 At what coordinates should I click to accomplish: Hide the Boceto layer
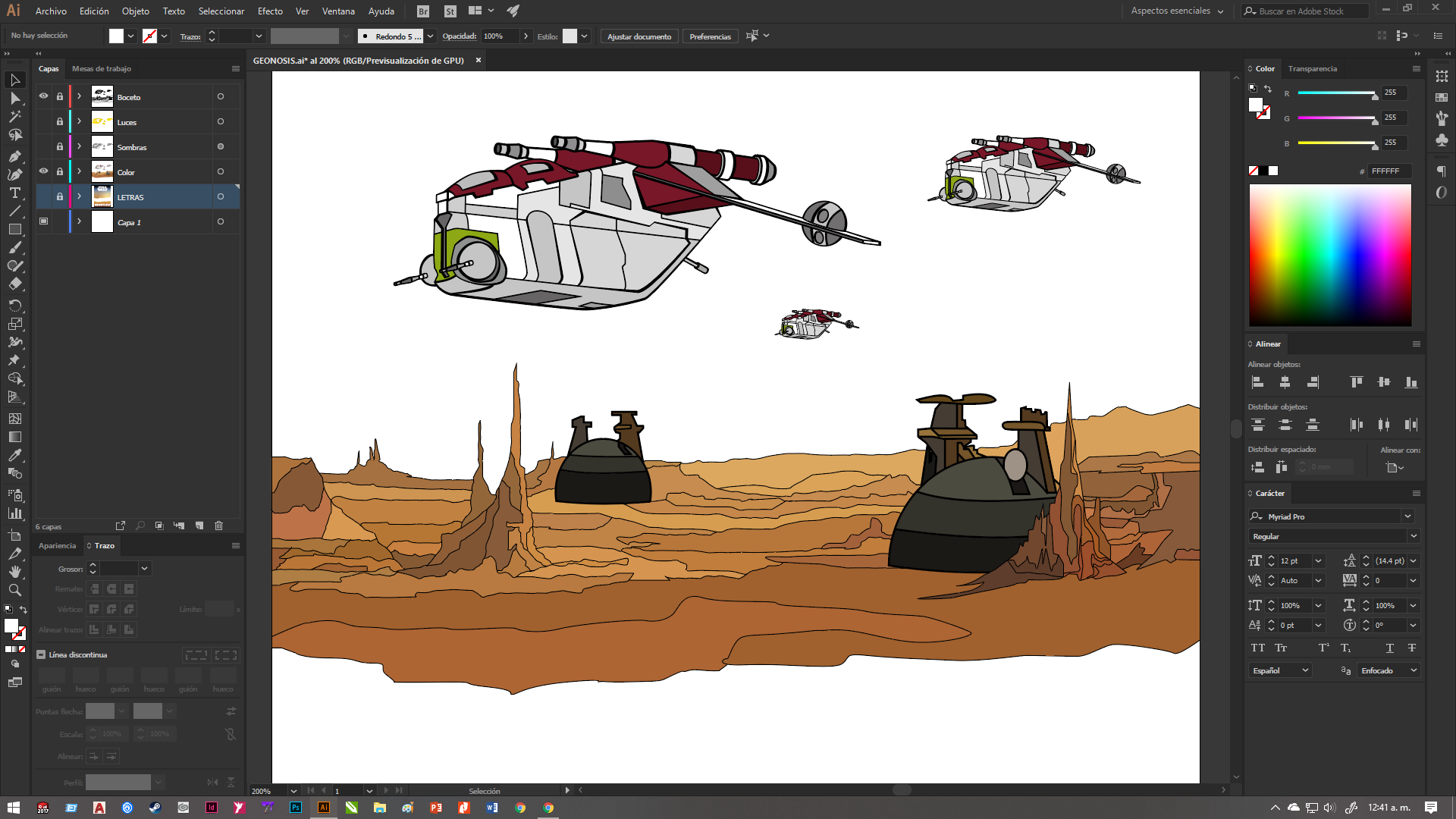click(43, 96)
